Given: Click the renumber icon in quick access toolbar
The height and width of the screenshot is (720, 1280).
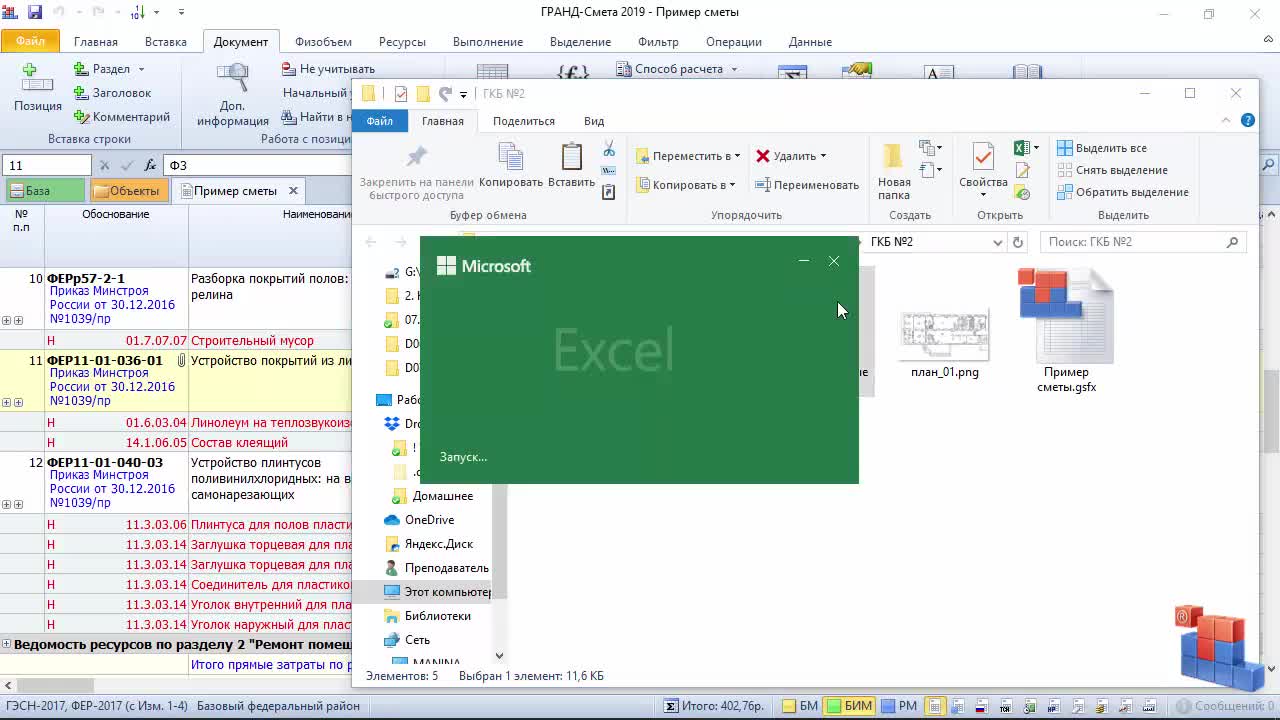Looking at the screenshot, I should tap(138, 13).
